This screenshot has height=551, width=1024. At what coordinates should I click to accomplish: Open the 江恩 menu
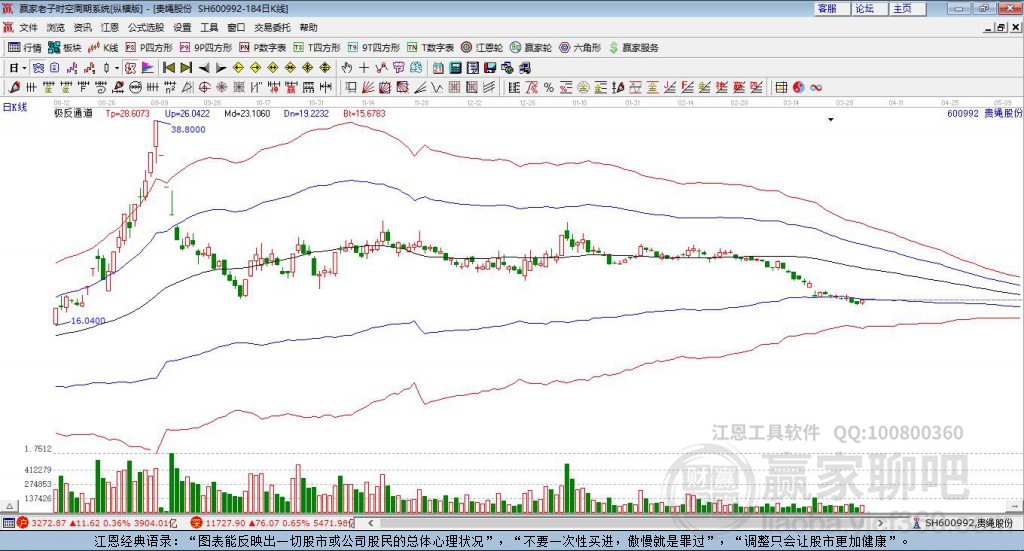pos(110,27)
